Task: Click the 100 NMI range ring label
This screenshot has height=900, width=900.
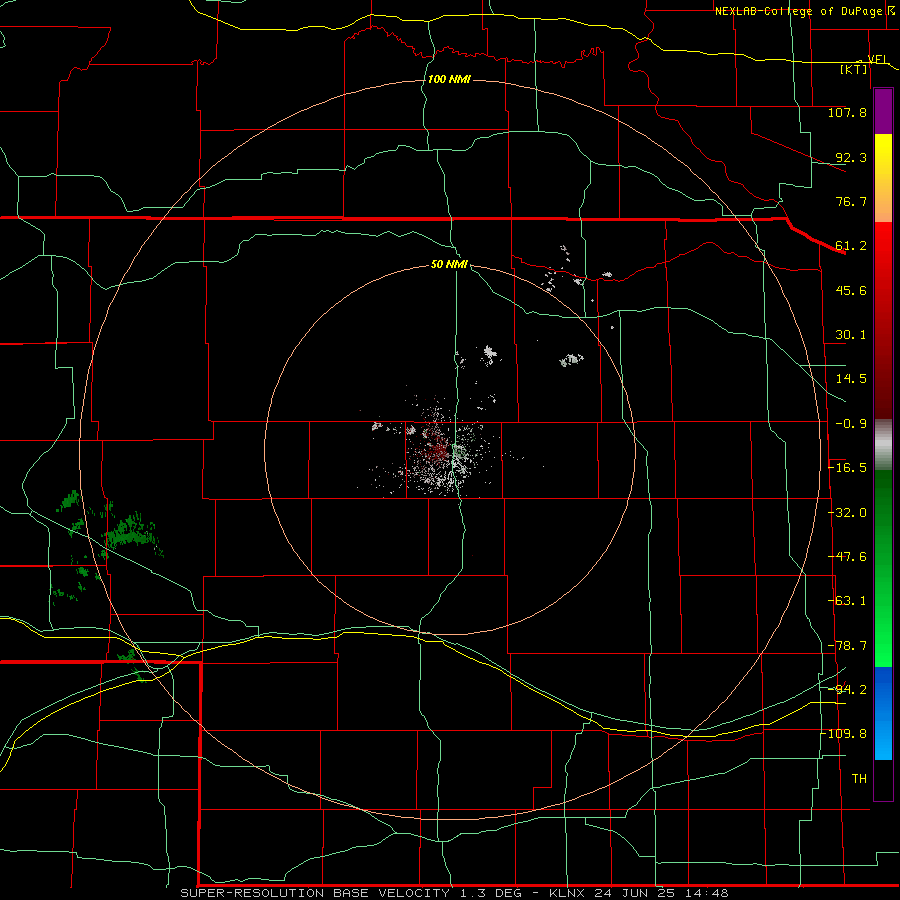Action: (x=449, y=79)
